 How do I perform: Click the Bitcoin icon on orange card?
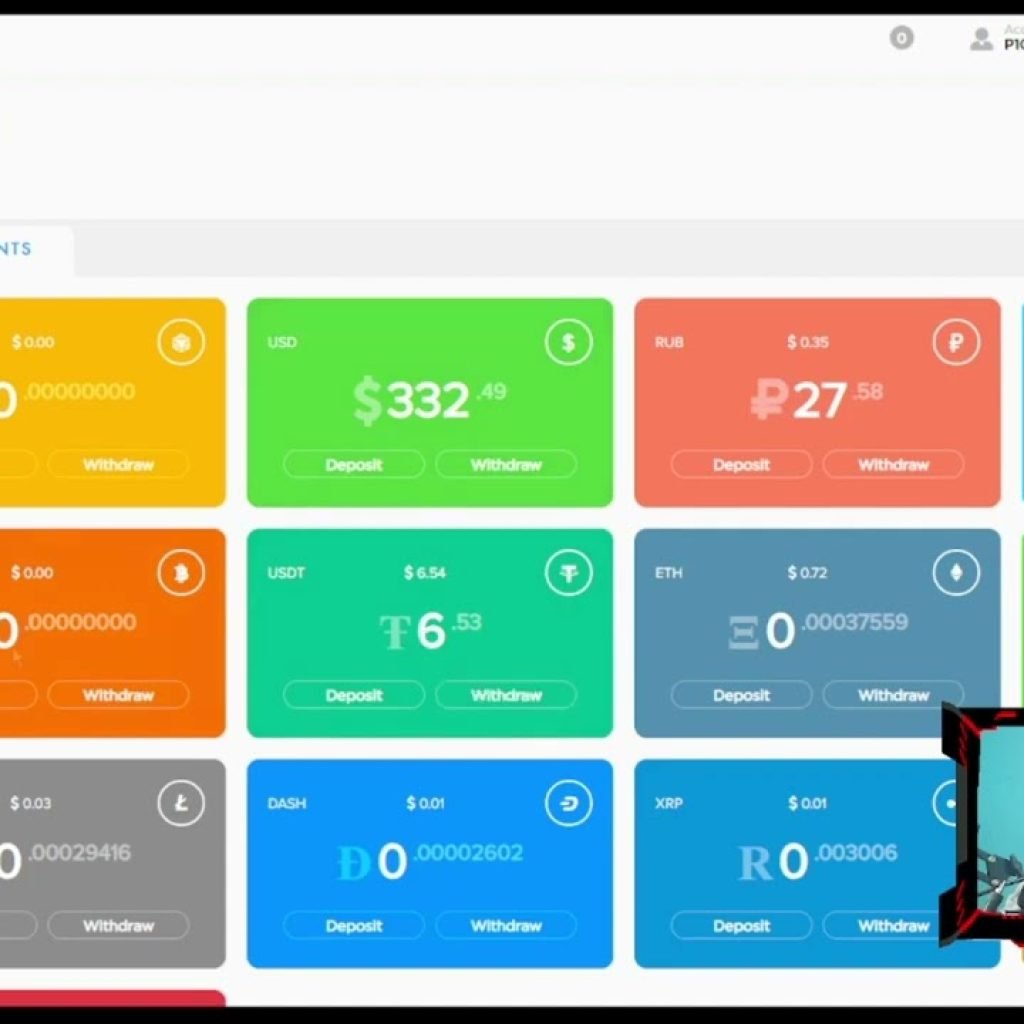[x=181, y=573]
